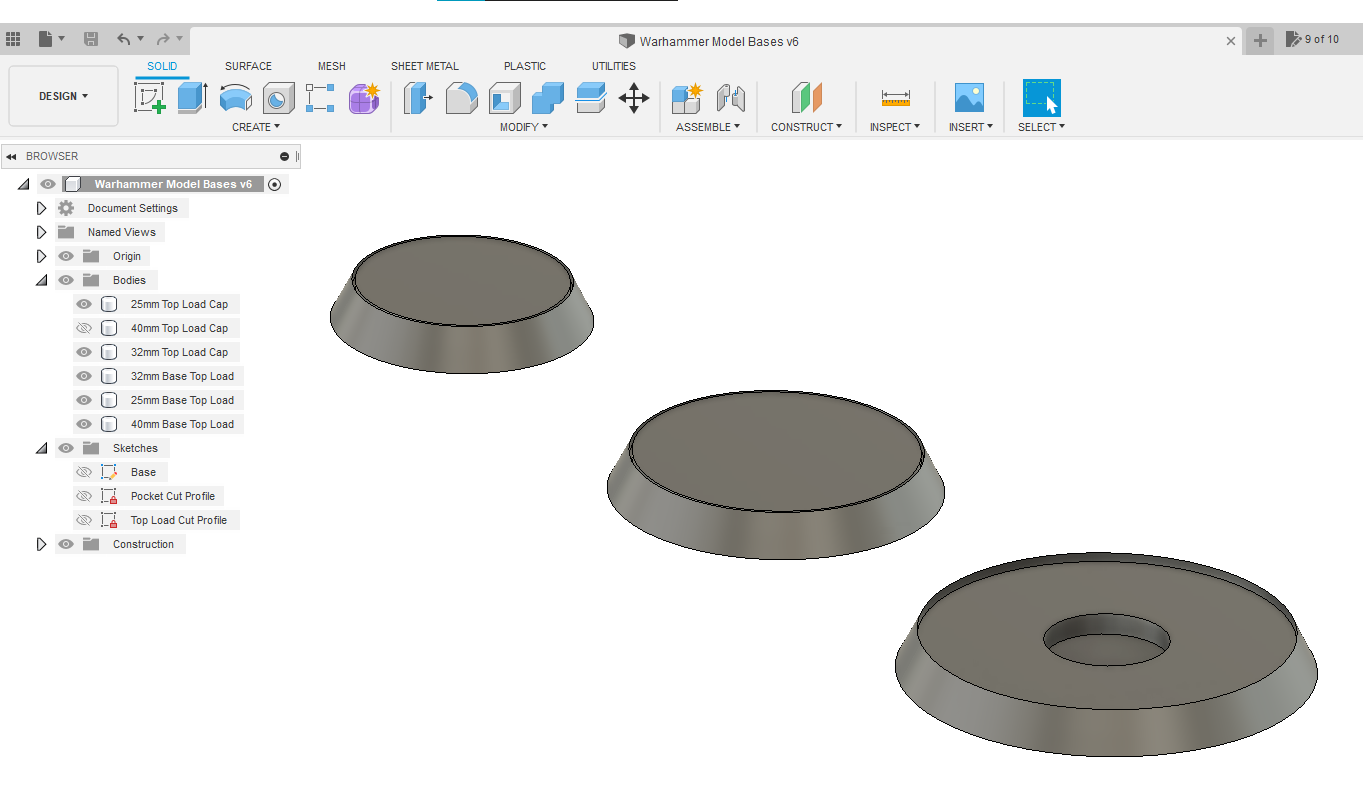Screen dimensions: 1363x807
Task: Select the Revolve tool
Action: tap(235, 98)
